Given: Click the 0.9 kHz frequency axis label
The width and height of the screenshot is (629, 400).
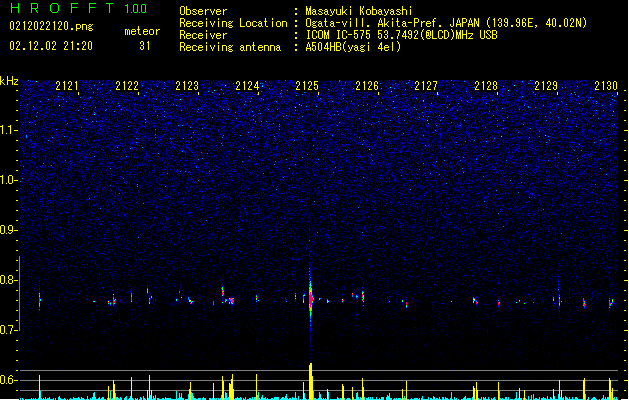Looking at the screenshot, I should (x=8, y=230).
